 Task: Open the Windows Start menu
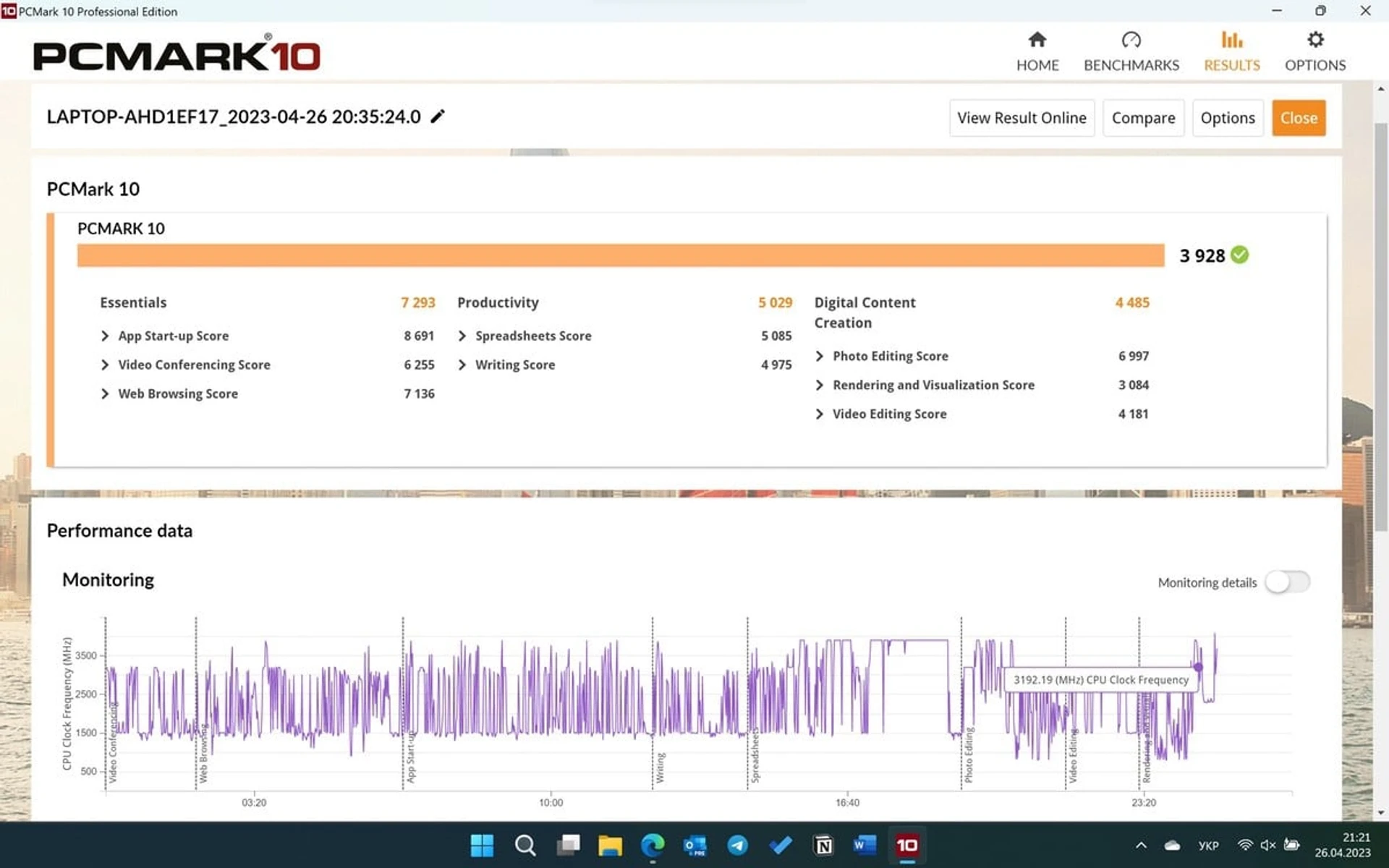coord(482,845)
